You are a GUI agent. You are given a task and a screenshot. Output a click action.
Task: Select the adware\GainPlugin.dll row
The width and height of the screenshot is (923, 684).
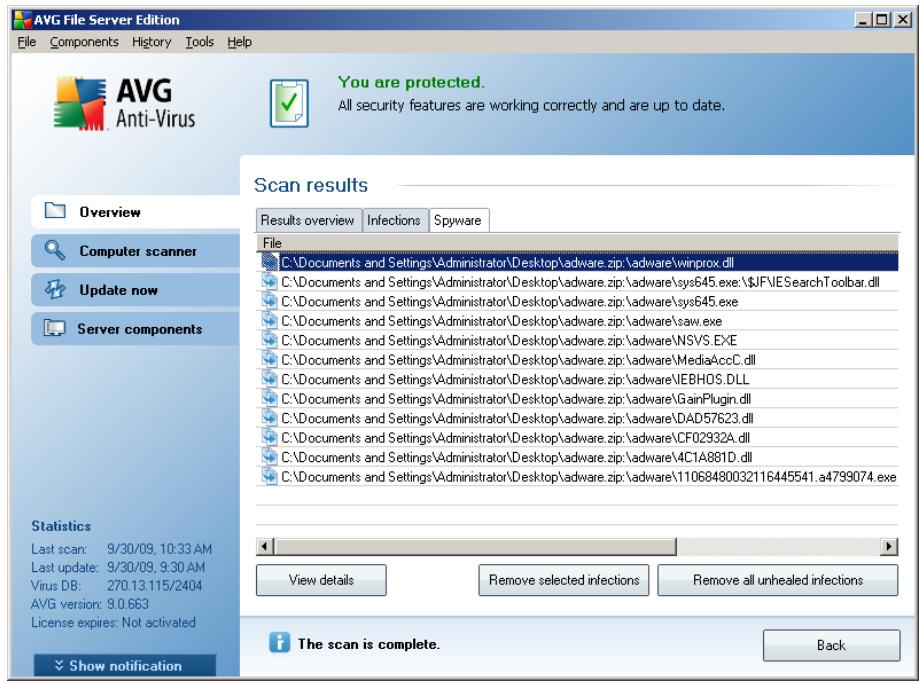point(577,398)
